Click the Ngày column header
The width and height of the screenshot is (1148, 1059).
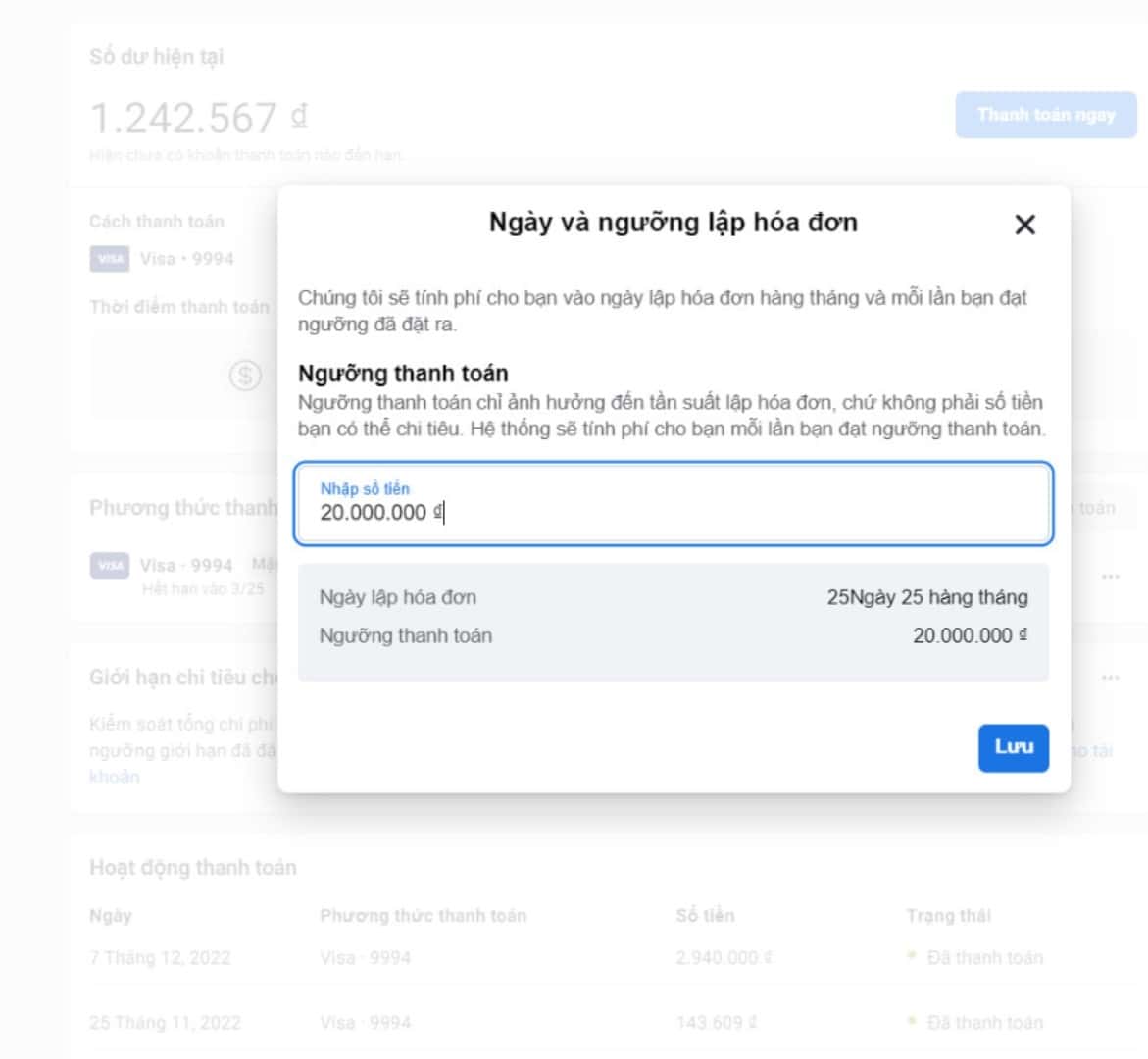110,916
